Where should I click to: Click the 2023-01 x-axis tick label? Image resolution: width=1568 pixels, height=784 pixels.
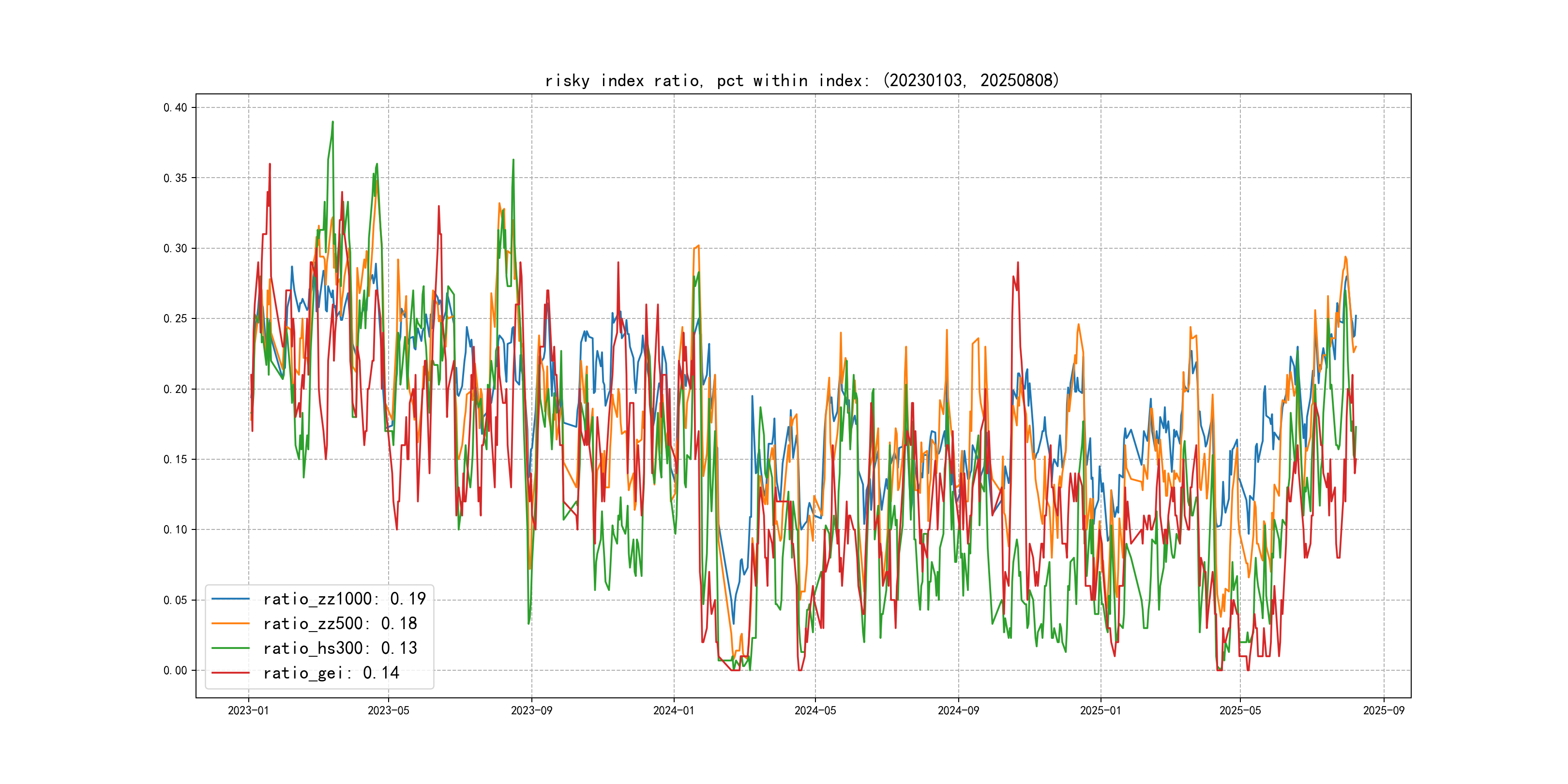tap(248, 710)
